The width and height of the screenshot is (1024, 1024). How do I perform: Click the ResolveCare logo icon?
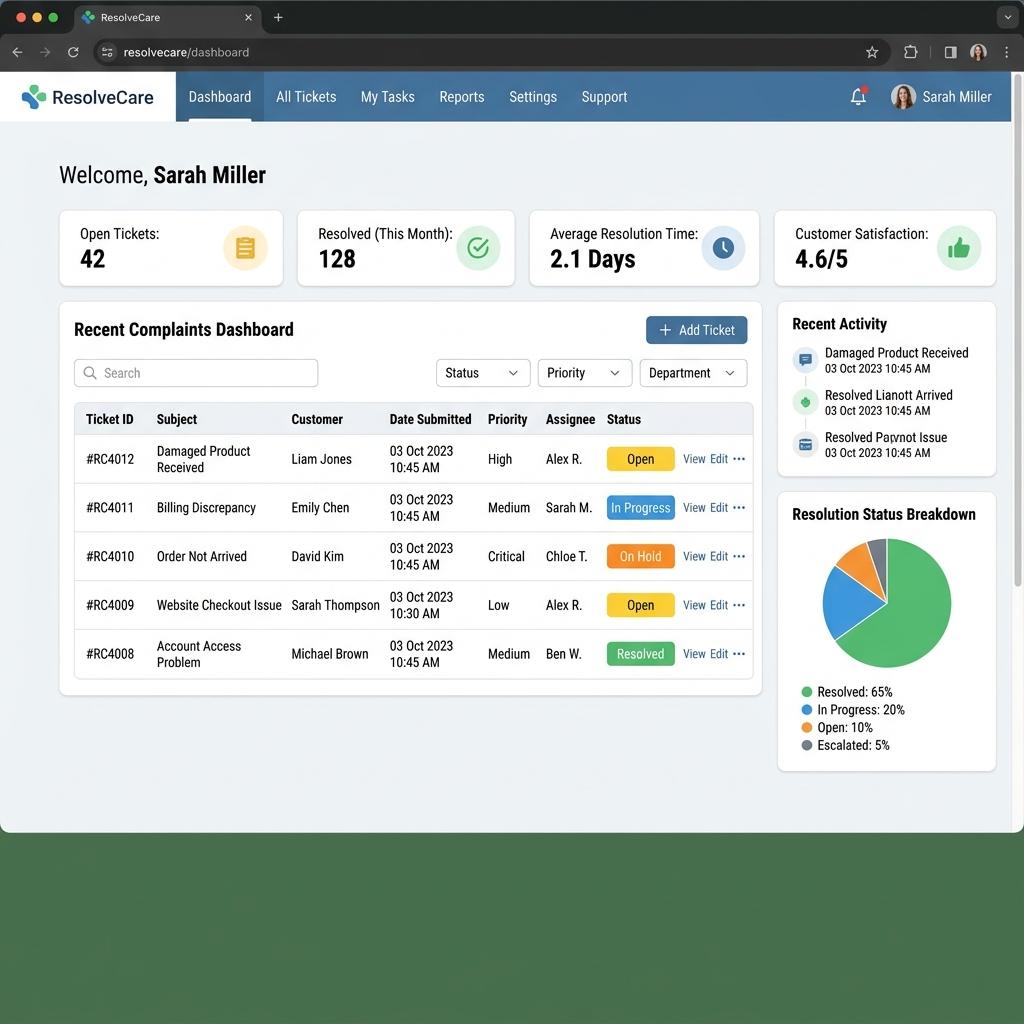click(x=34, y=97)
